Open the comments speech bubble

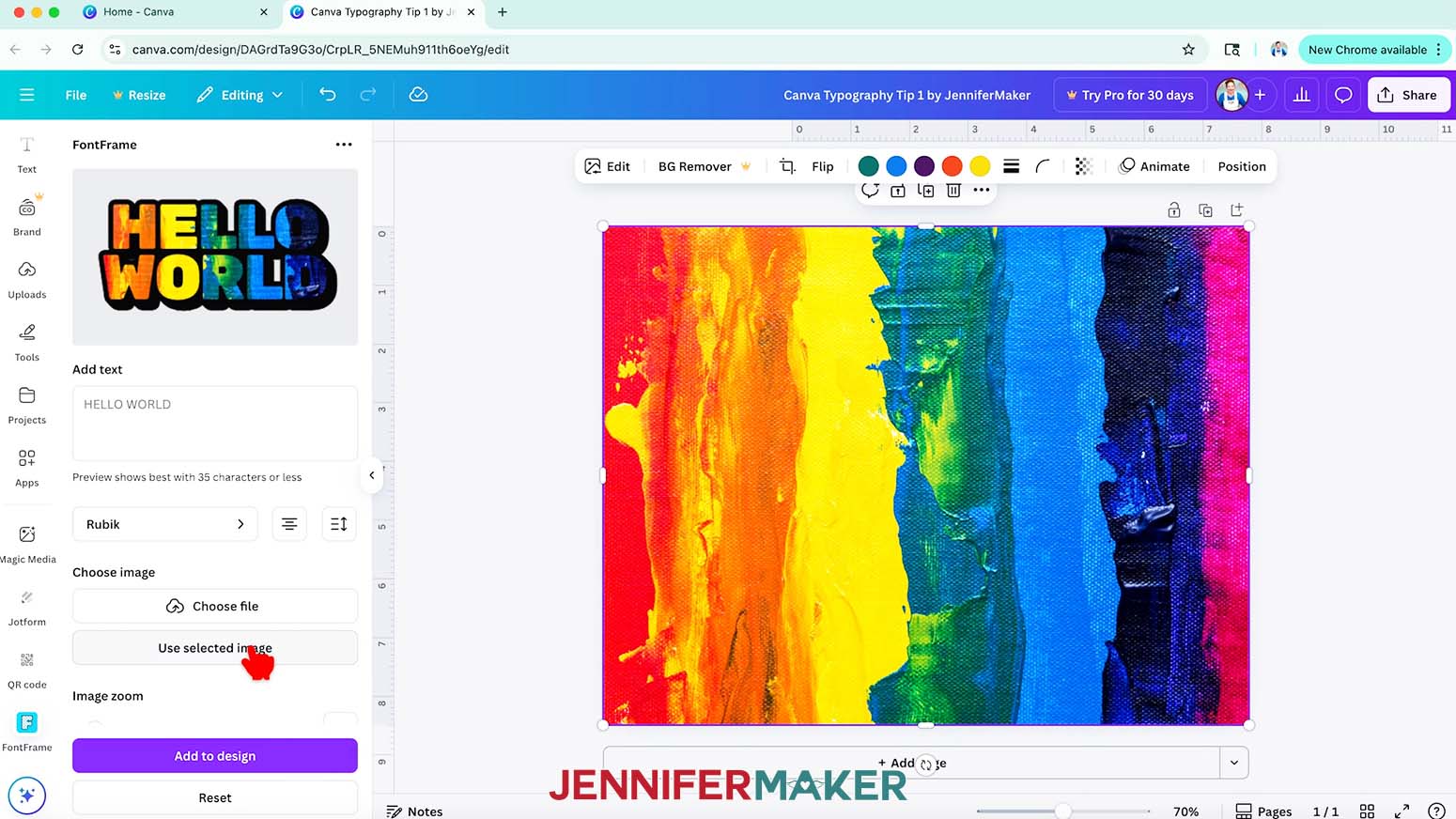(1343, 95)
